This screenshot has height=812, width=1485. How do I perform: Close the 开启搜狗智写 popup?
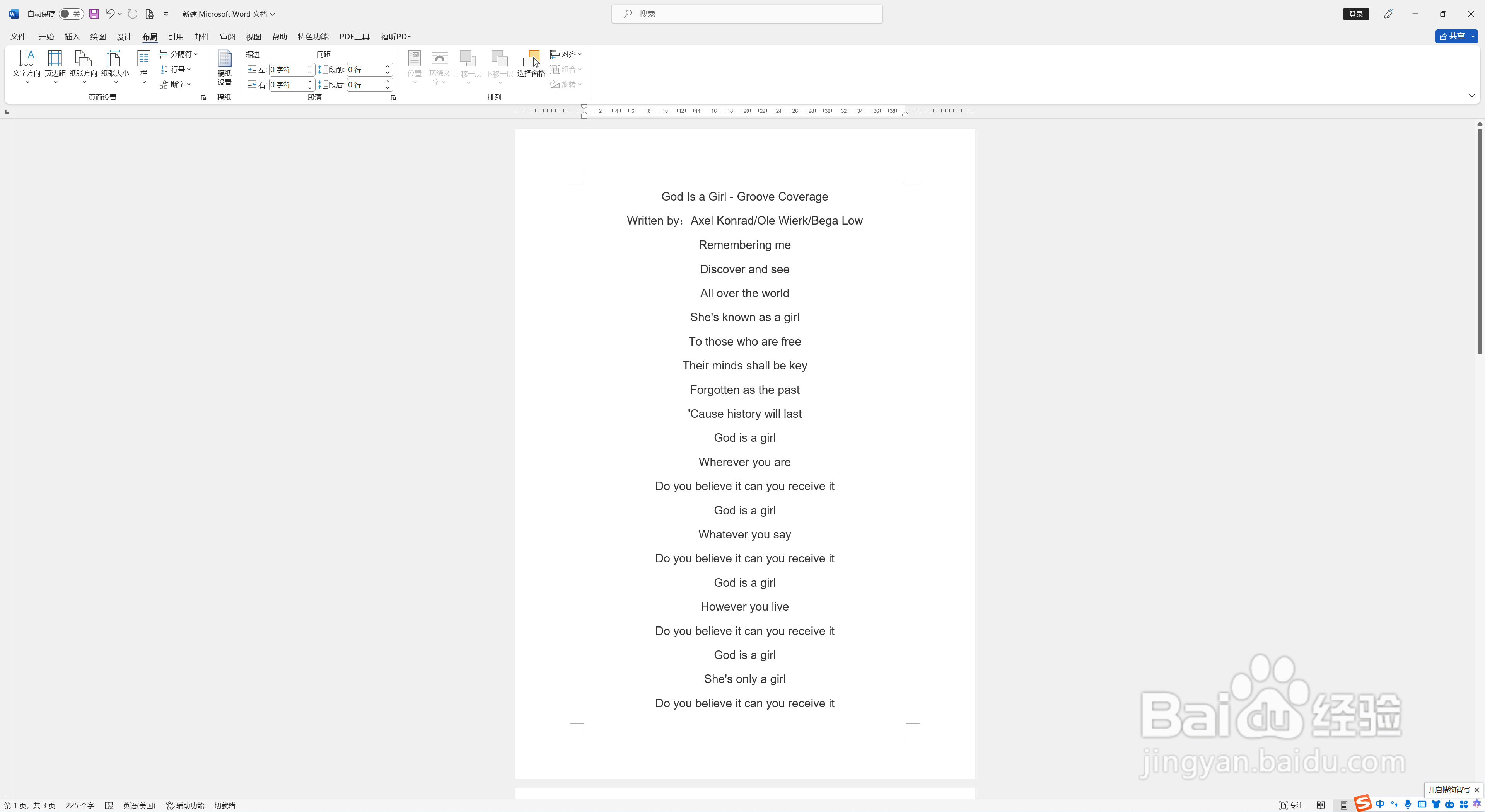click(1476, 790)
